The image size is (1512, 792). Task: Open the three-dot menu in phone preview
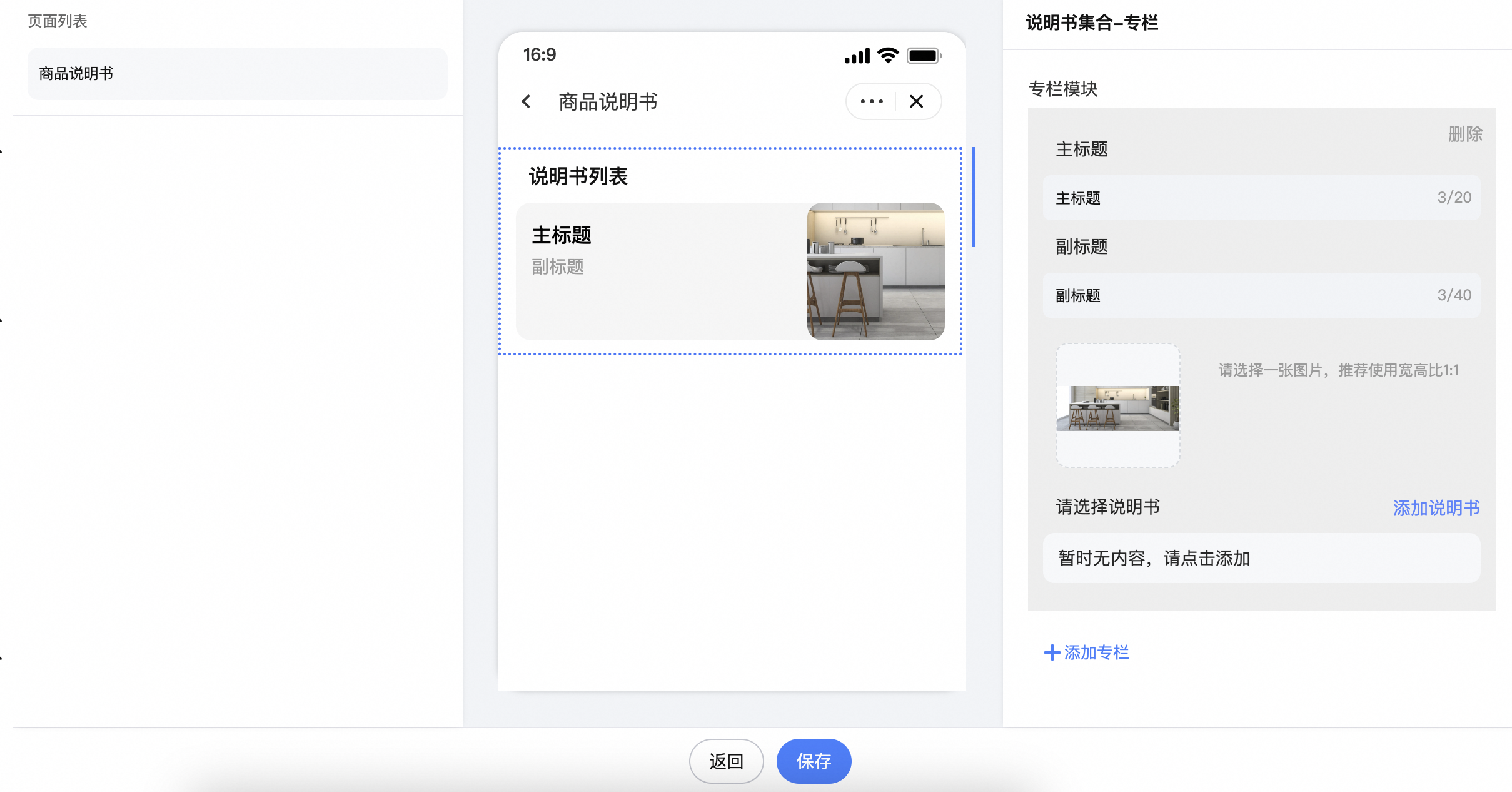tap(872, 101)
